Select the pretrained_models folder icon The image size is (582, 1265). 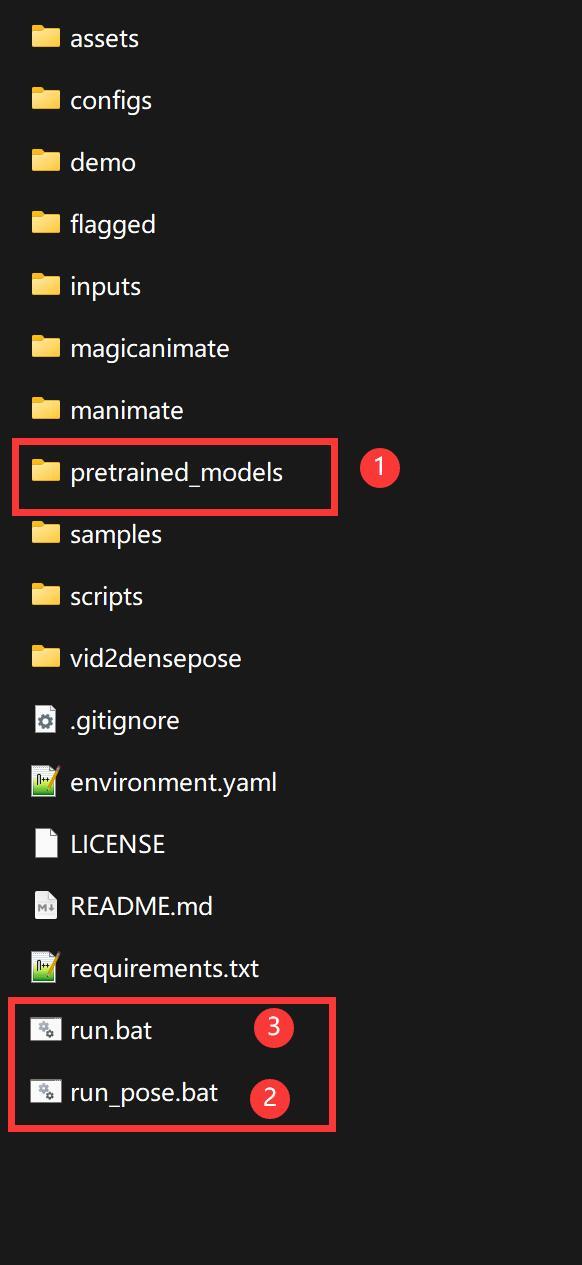click(46, 472)
